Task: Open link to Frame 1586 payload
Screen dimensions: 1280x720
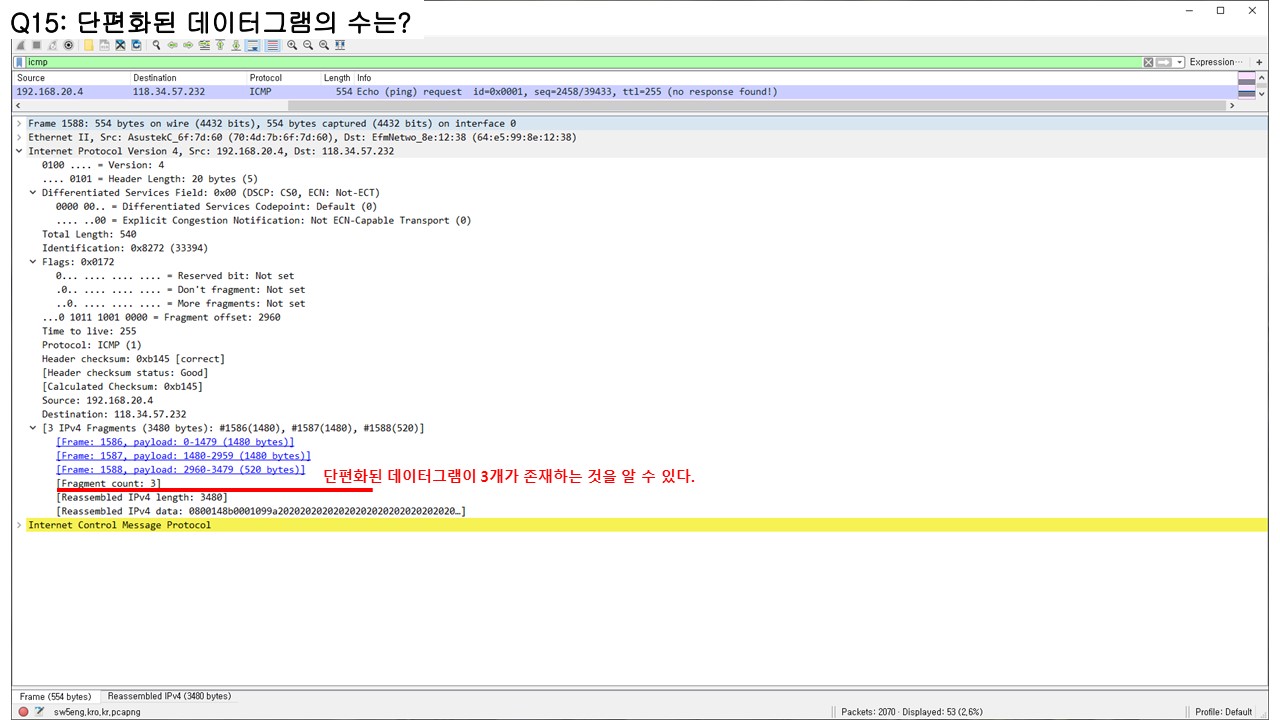Action: pos(176,442)
